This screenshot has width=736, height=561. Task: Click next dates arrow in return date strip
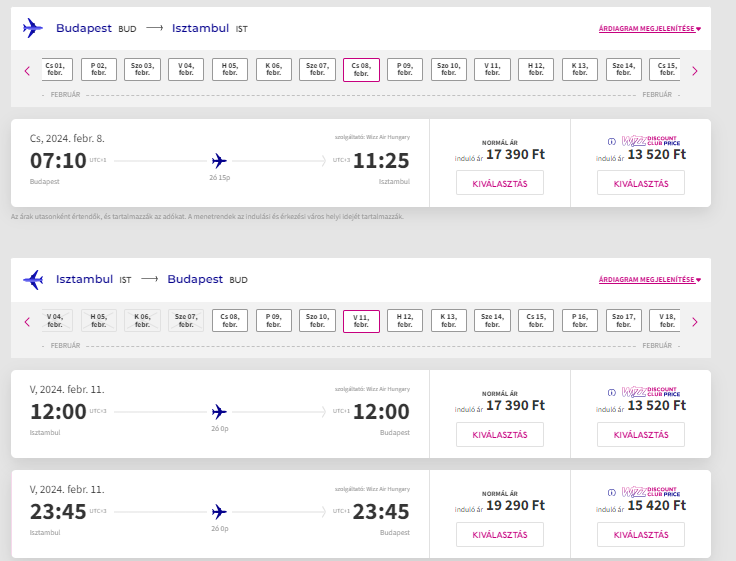tap(695, 322)
